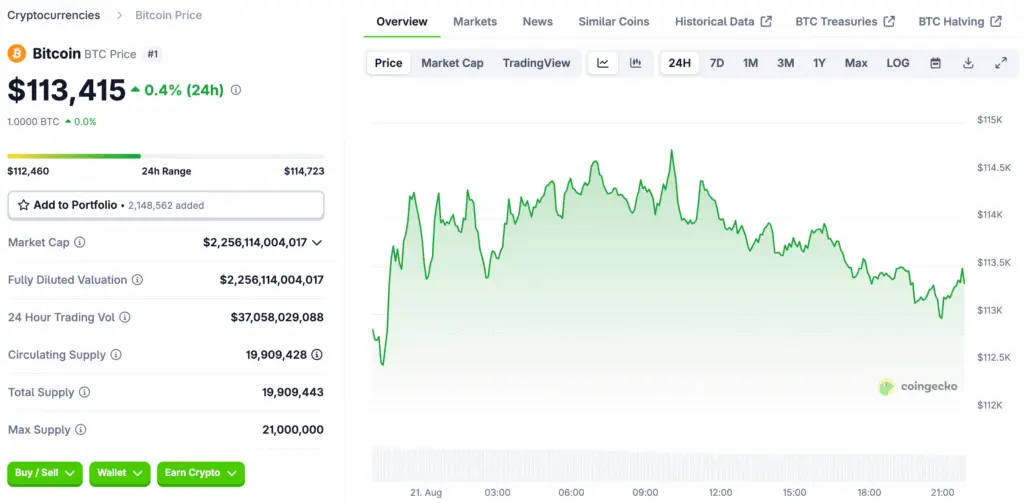This screenshot has width=1024, height=503.
Task: Click the $114.5K y-axis label
Action: pos(995,168)
